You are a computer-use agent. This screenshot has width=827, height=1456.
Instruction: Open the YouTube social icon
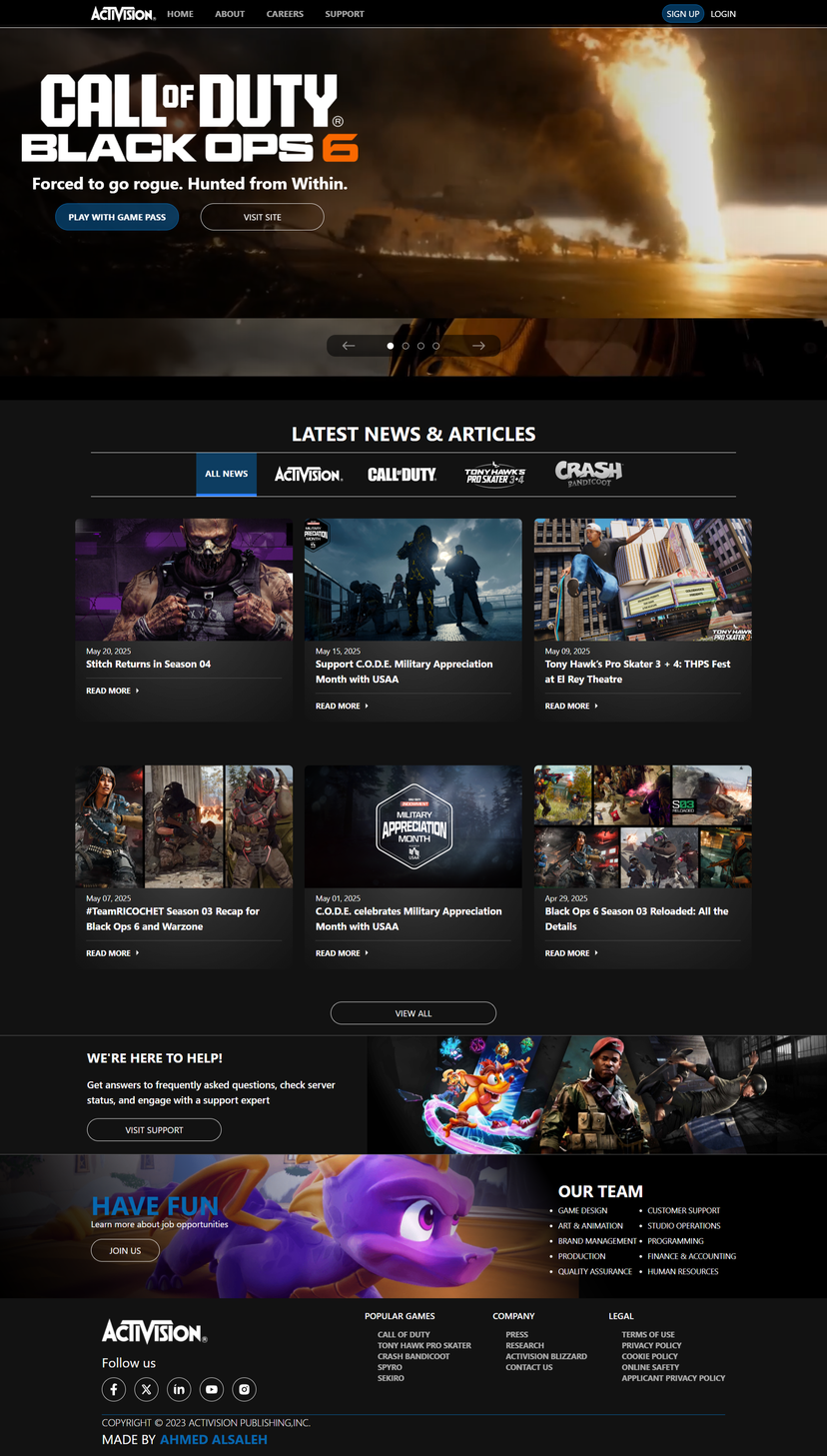(212, 1389)
